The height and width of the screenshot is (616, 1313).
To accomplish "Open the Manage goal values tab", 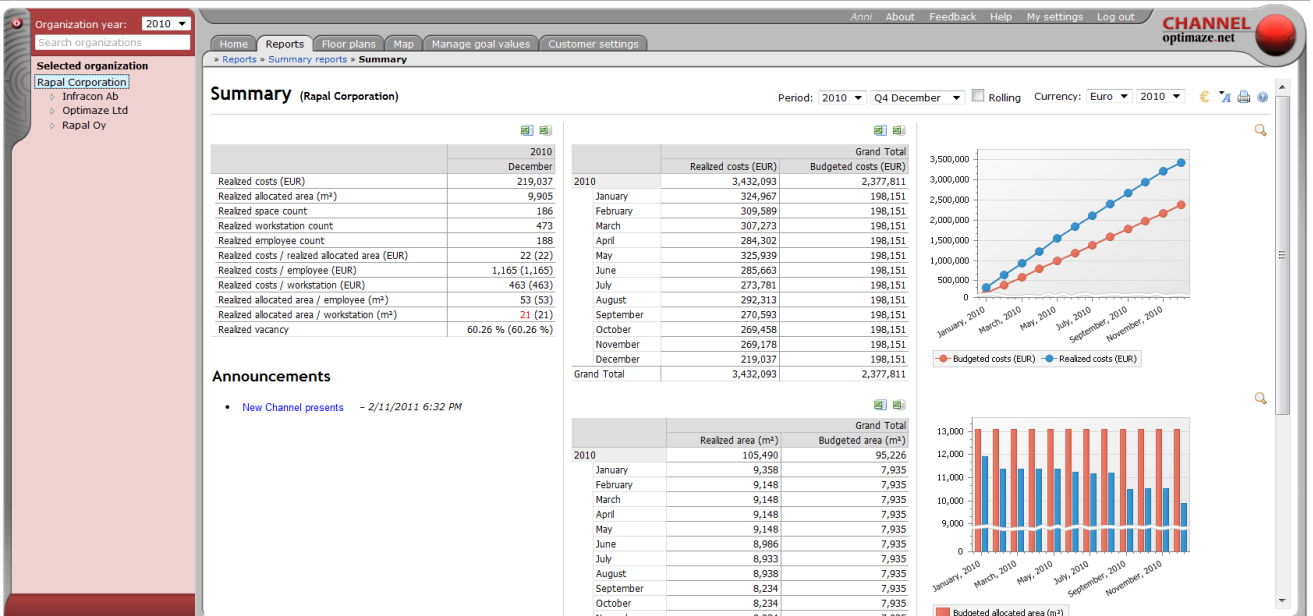I will (480, 44).
